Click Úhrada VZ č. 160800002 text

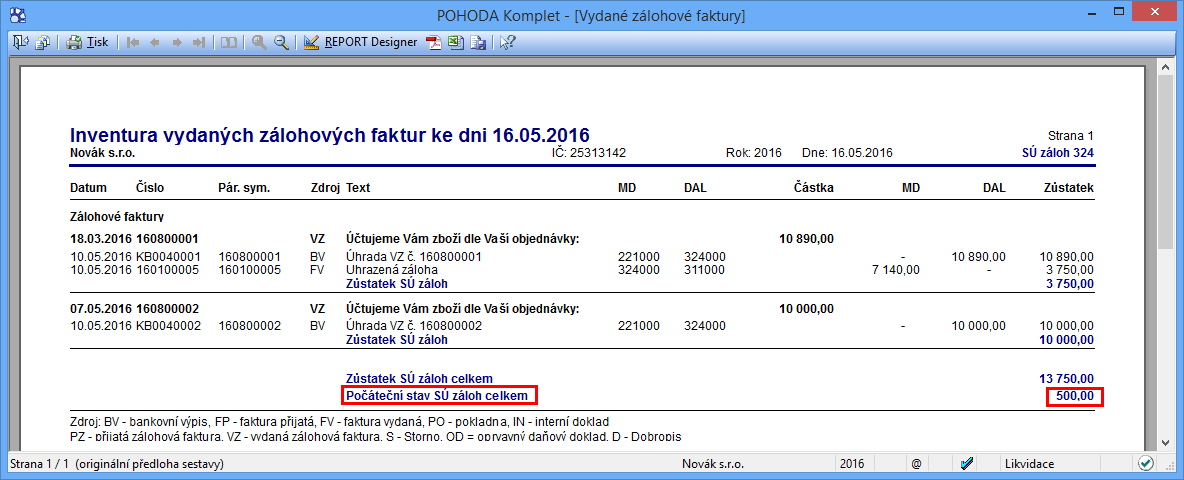point(414,326)
